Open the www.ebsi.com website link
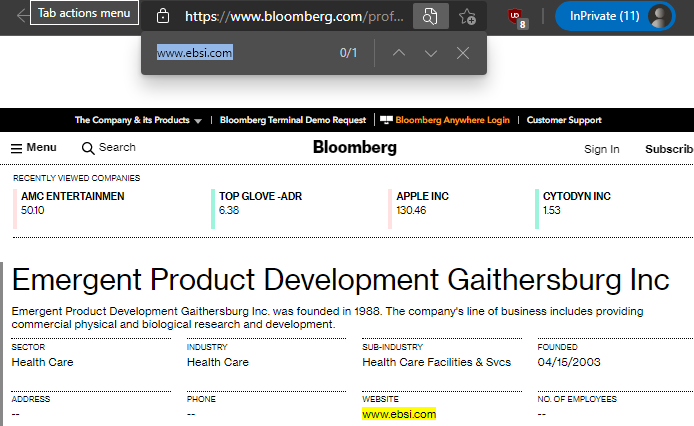The image size is (694, 426). click(x=399, y=414)
